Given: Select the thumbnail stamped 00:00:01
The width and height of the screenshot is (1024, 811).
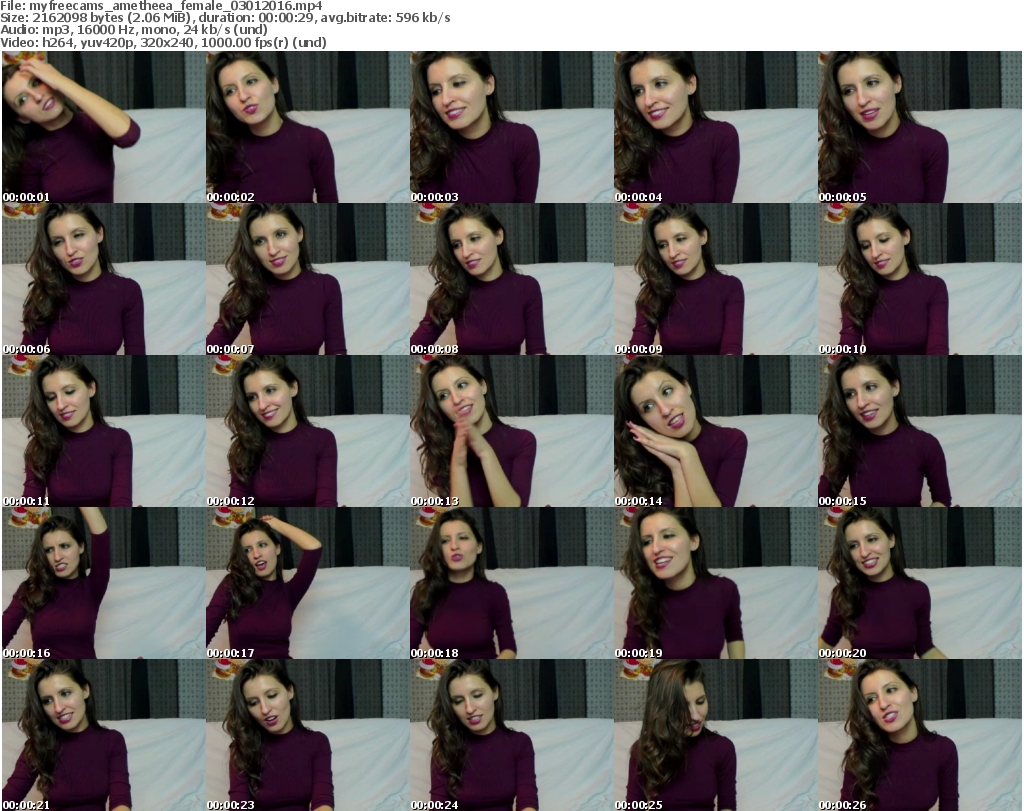Looking at the screenshot, I should [104, 127].
